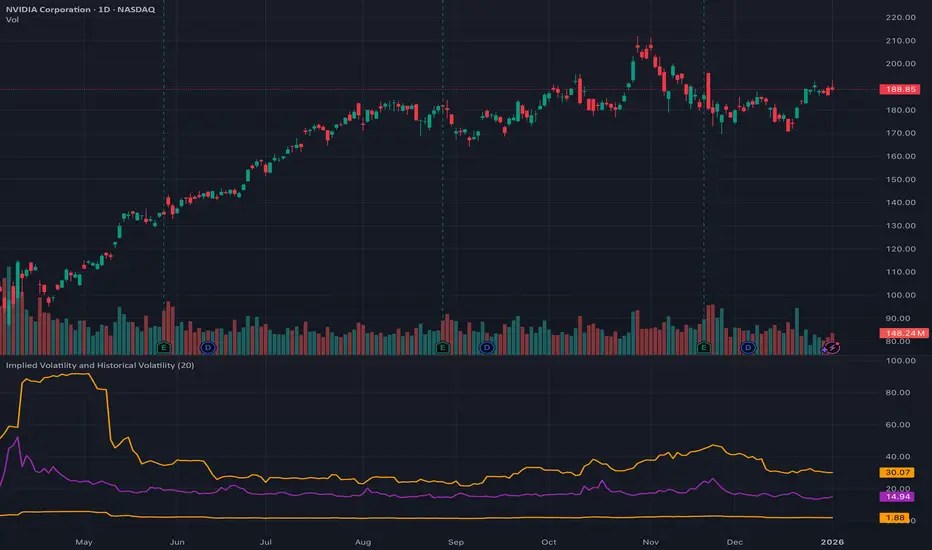This screenshot has height=550, width=932.
Task: Click the June dividend D marker
Action: pyautogui.click(x=208, y=348)
